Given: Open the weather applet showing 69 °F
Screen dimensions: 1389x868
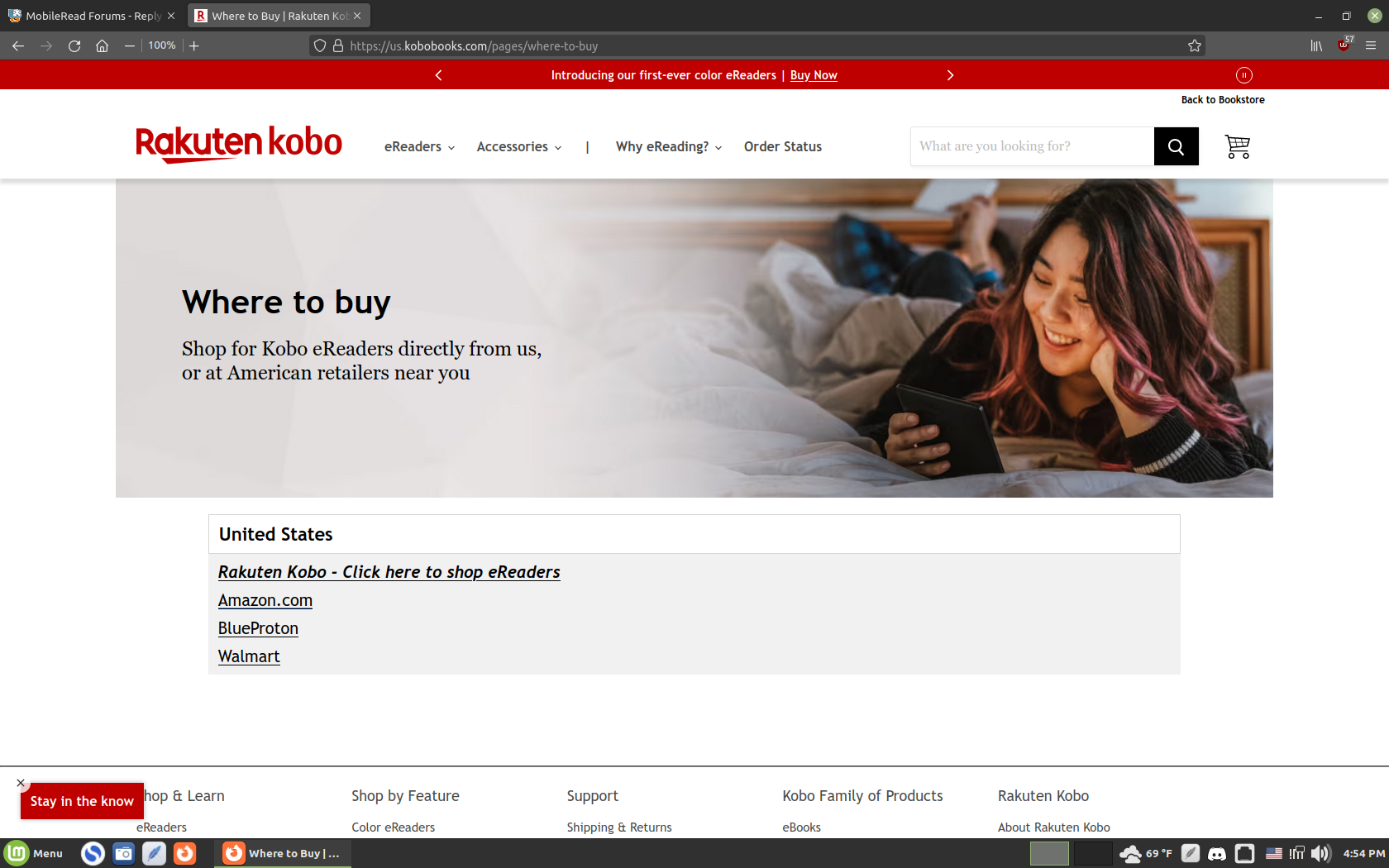Looking at the screenshot, I should [x=1146, y=853].
